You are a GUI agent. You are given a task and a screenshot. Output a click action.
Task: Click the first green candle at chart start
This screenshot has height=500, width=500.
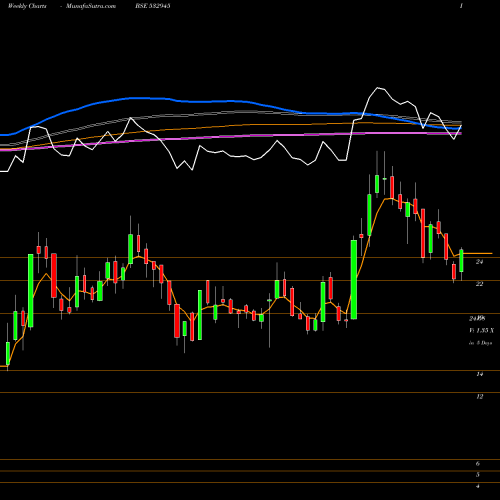[x=8, y=353]
